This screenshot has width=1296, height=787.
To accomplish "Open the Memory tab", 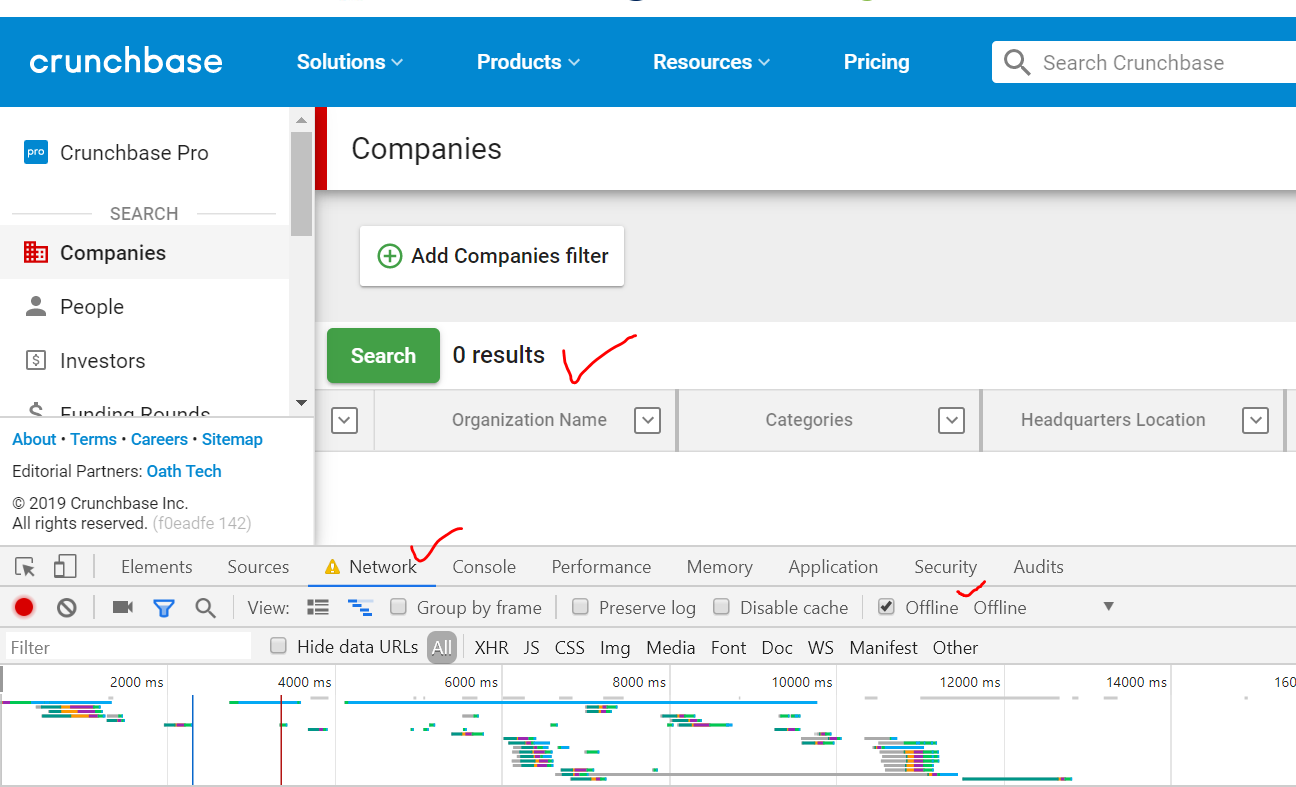I will click(719, 567).
